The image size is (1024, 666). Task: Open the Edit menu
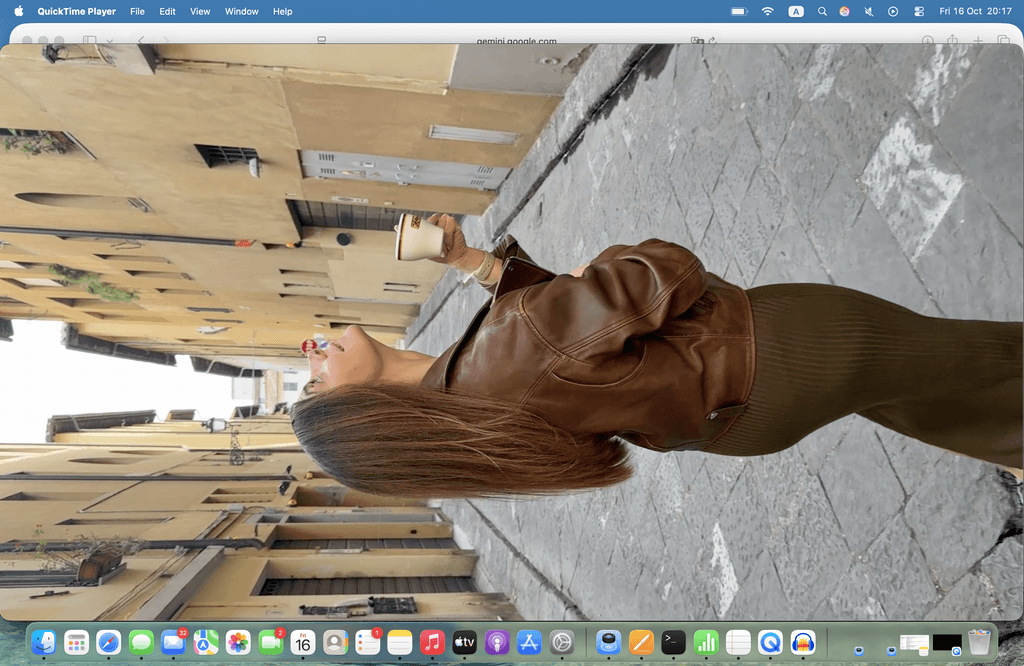167,11
